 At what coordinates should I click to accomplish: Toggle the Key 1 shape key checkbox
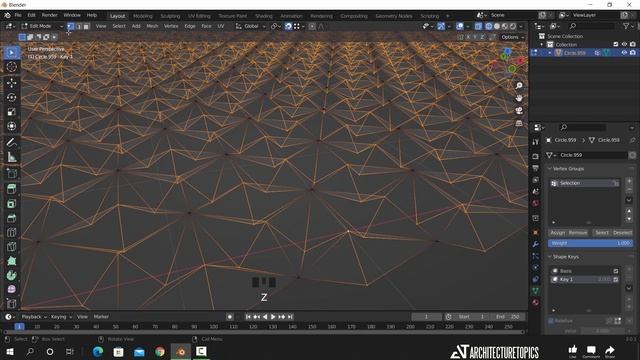point(616,280)
